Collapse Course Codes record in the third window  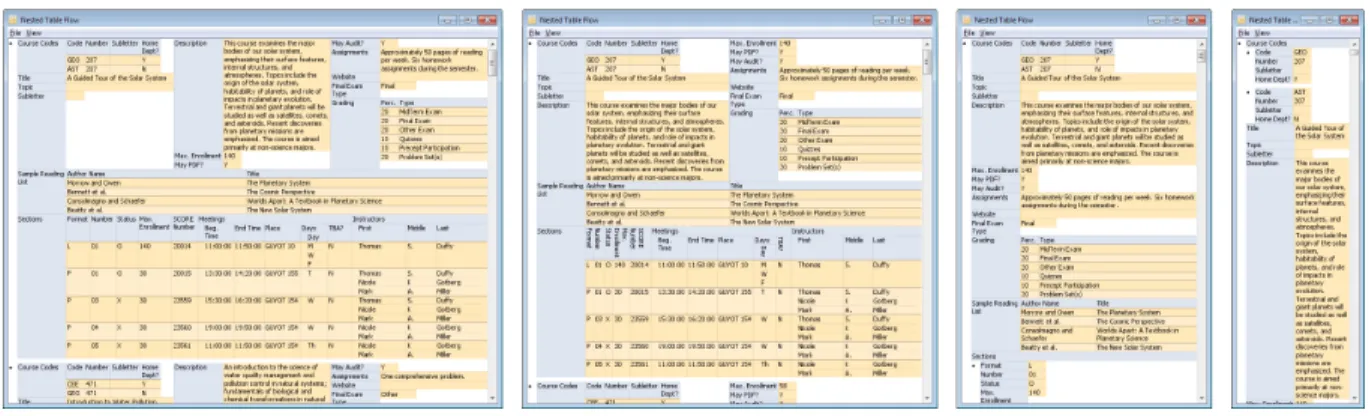pos(966,43)
